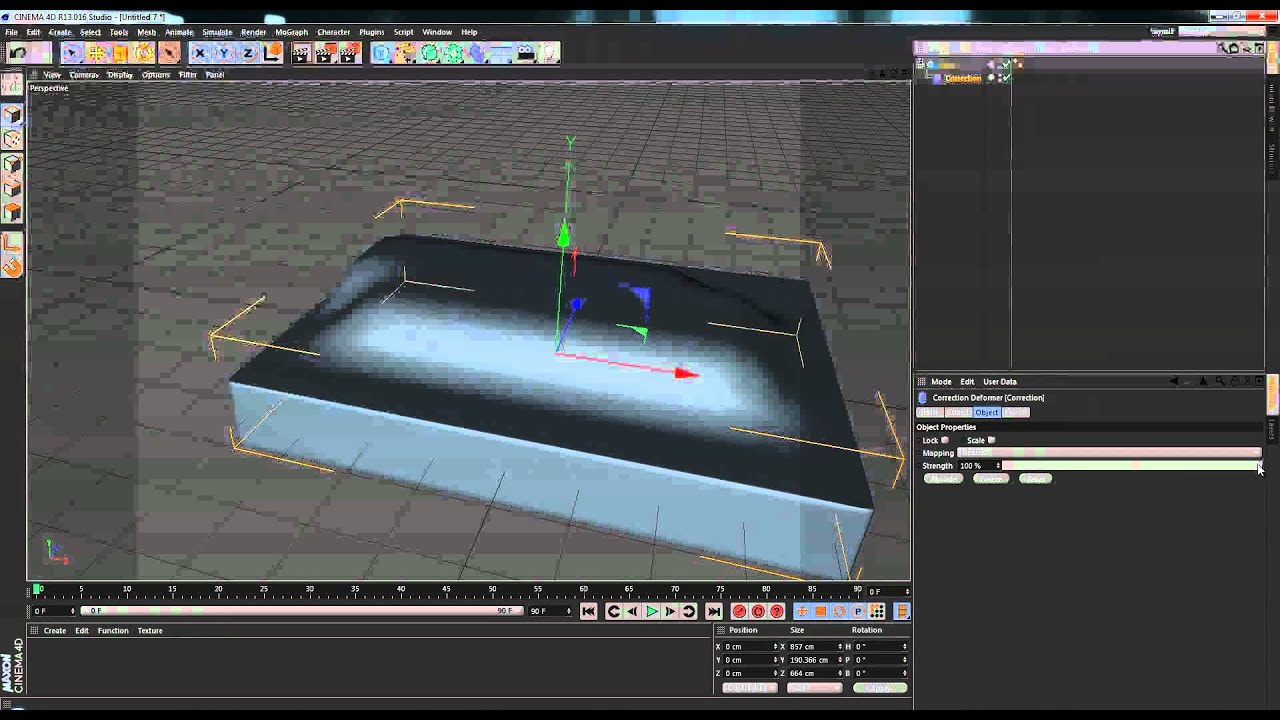
Task: Select the Rotate tool
Action: [145, 53]
